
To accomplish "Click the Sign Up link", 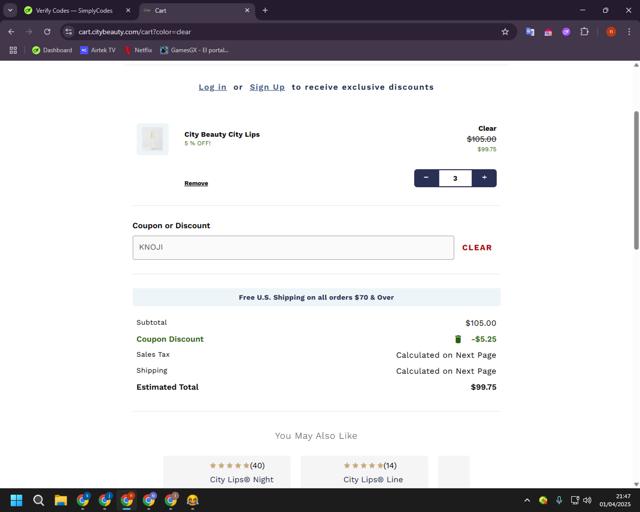I will click(x=267, y=87).
